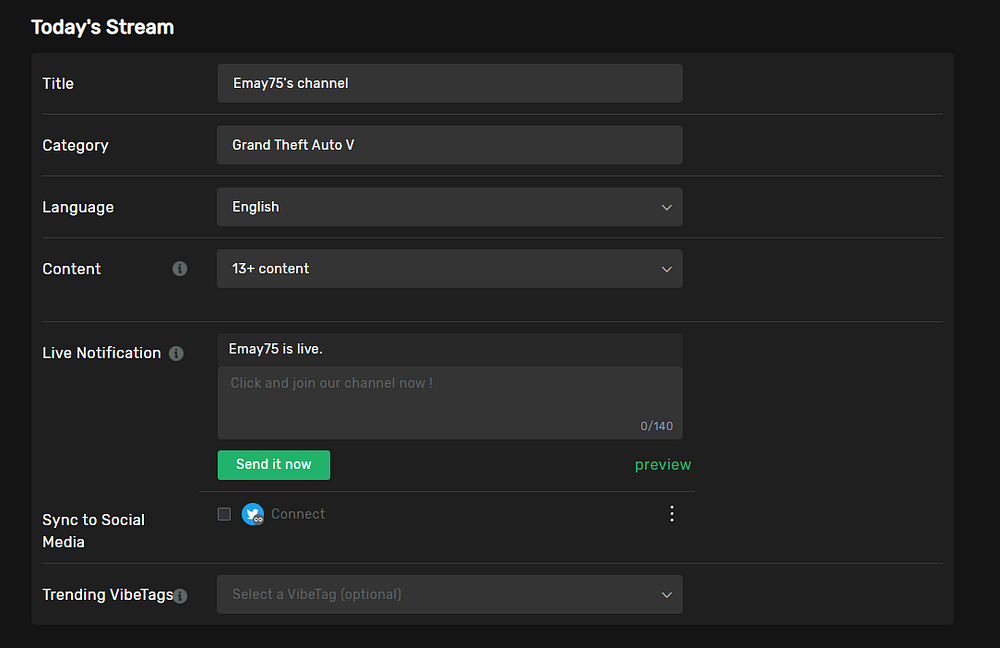Click the Content dropdown chevron arrow
The width and height of the screenshot is (1000, 648).
pyautogui.click(x=667, y=269)
